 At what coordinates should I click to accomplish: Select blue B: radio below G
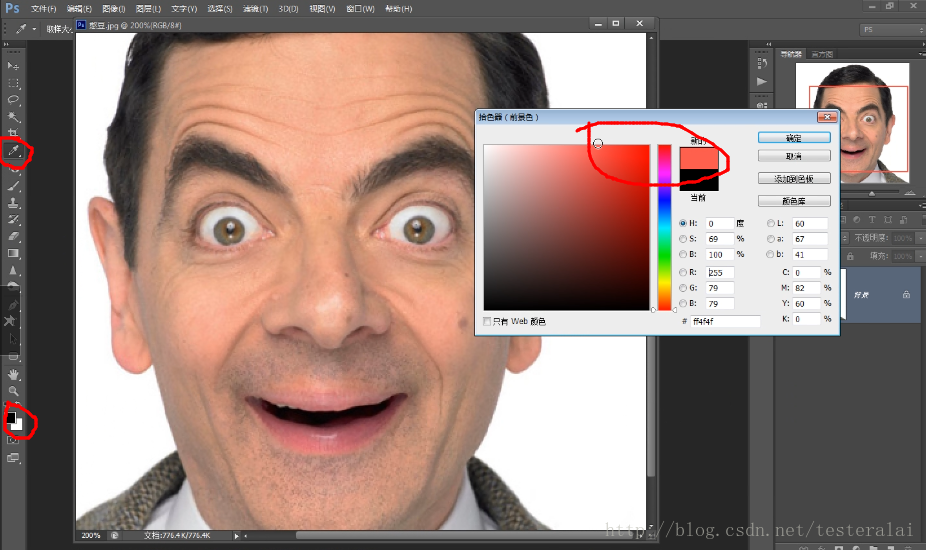[683, 303]
